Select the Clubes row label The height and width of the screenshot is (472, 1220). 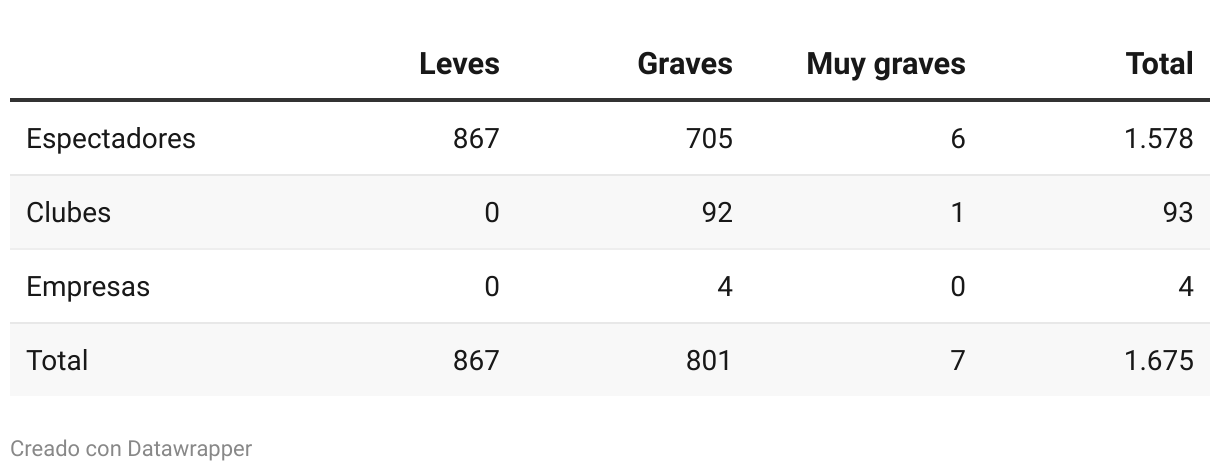click(68, 212)
